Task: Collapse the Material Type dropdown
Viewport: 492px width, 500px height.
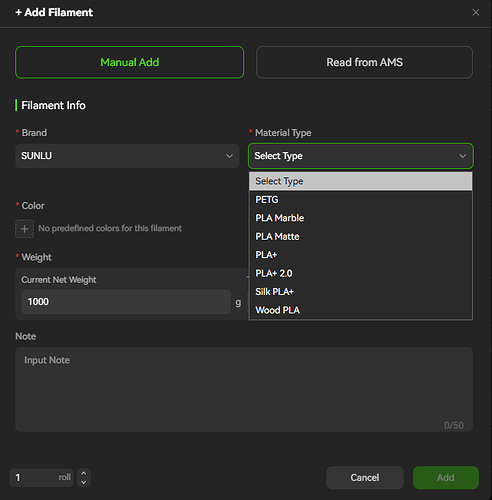Action: [361, 156]
